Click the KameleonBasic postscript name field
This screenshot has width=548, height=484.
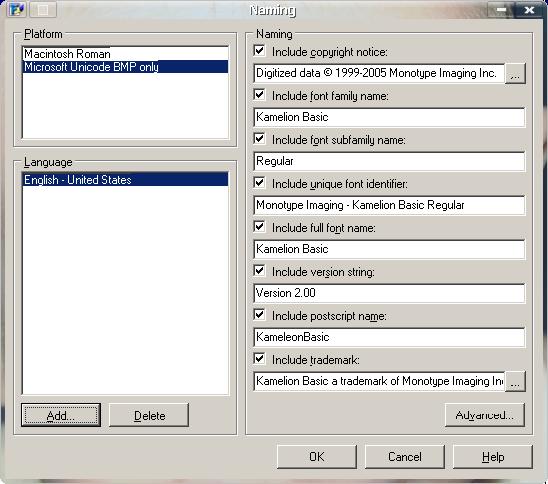pyautogui.click(x=389, y=338)
